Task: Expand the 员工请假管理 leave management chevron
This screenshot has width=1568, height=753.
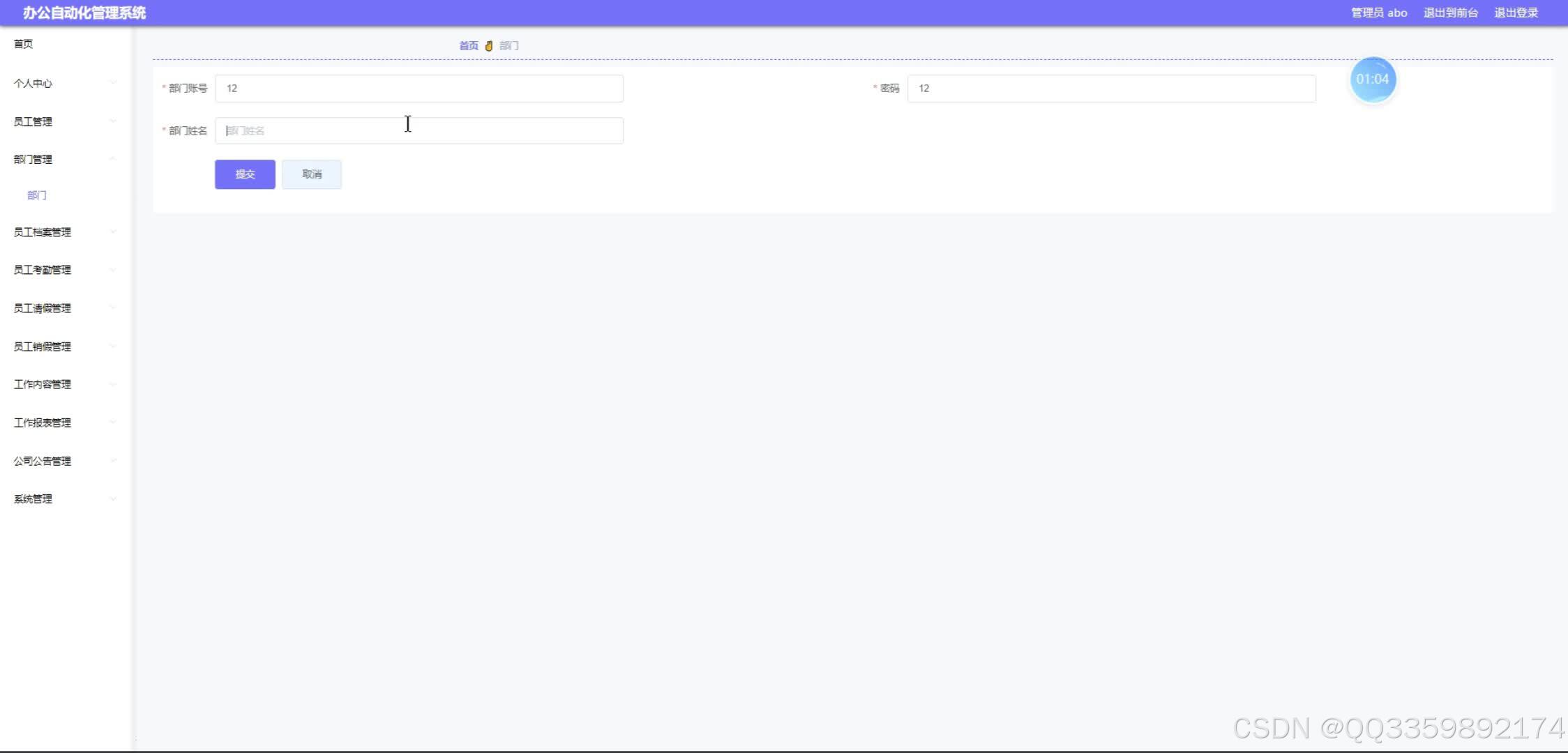Action: pos(114,307)
